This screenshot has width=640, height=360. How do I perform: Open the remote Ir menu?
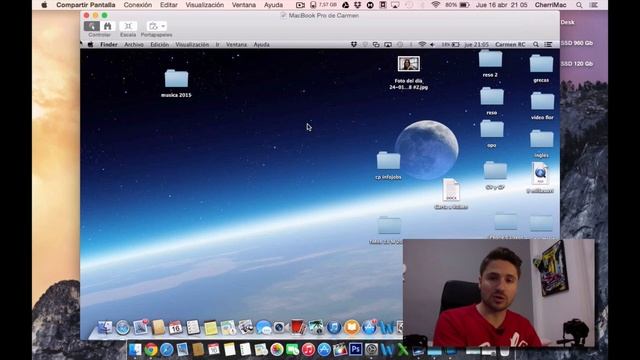(217, 44)
